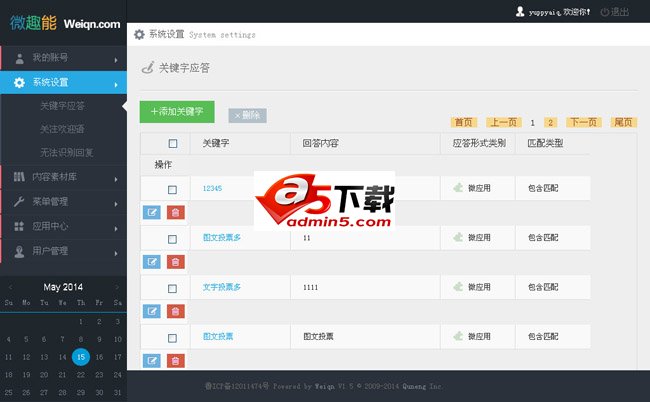Image resolution: width=650 pixels, height=402 pixels.
Task: Check the box for keyword 12345
Action: pyautogui.click(x=172, y=190)
